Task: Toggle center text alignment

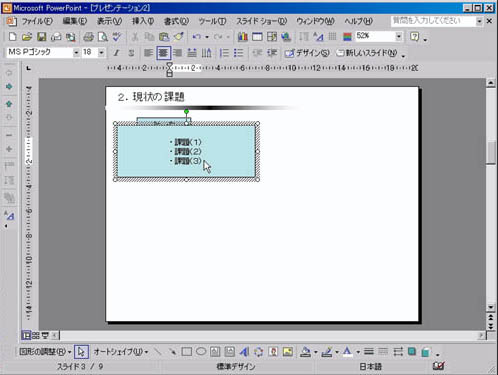Action: (x=163, y=53)
